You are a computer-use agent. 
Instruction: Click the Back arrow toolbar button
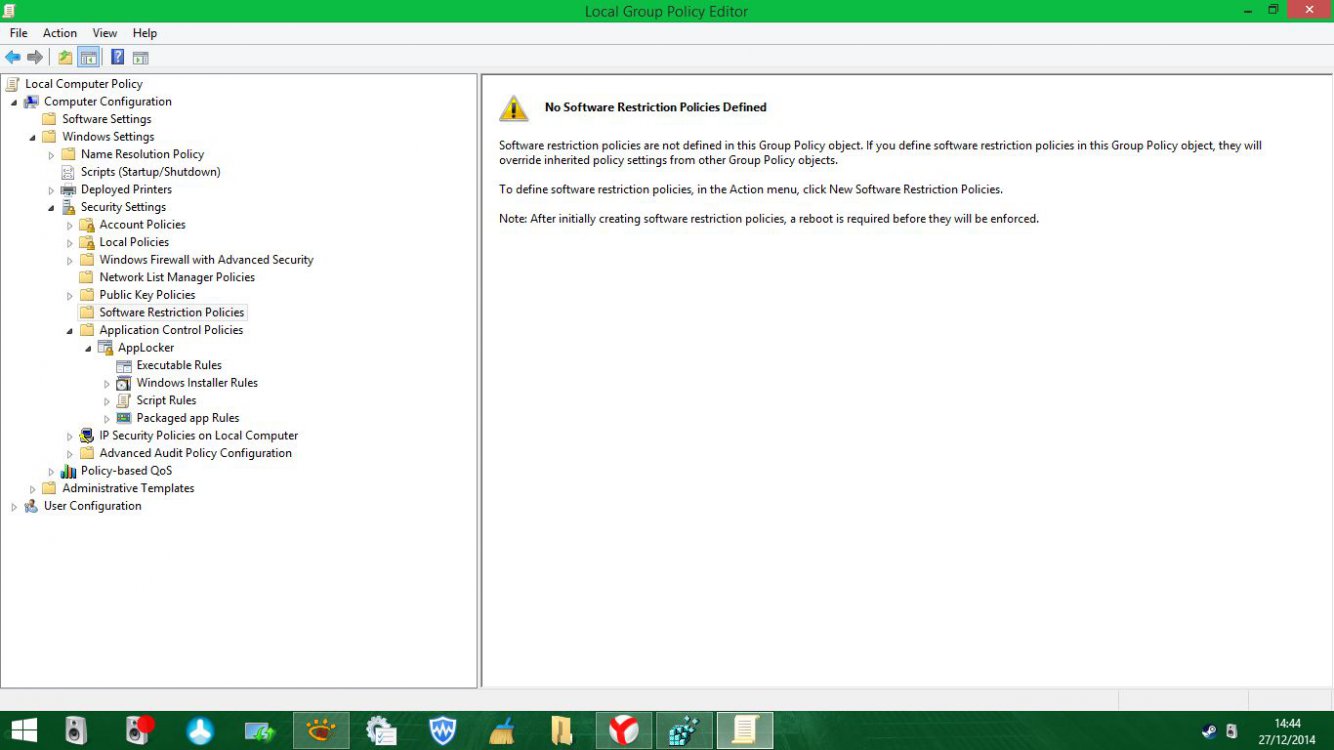point(13,57)
